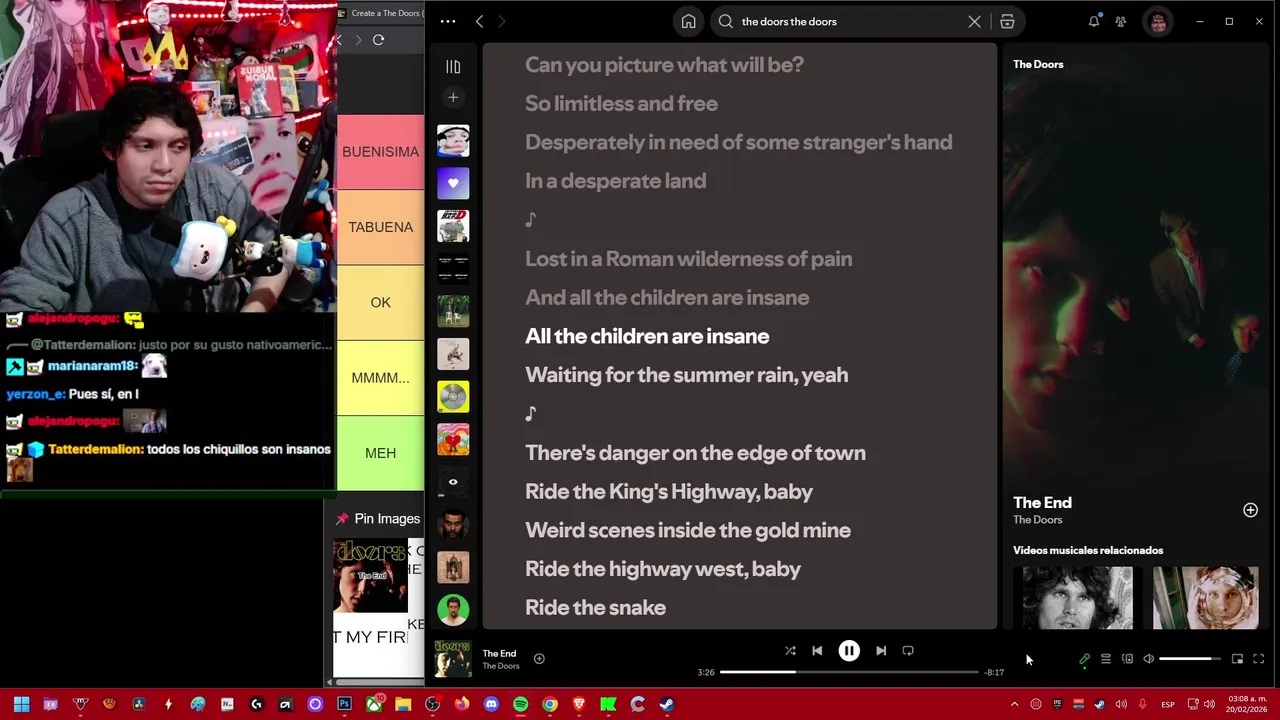
Task: Jump to lyric 'Ride the snake'
Action: (595, 608)
